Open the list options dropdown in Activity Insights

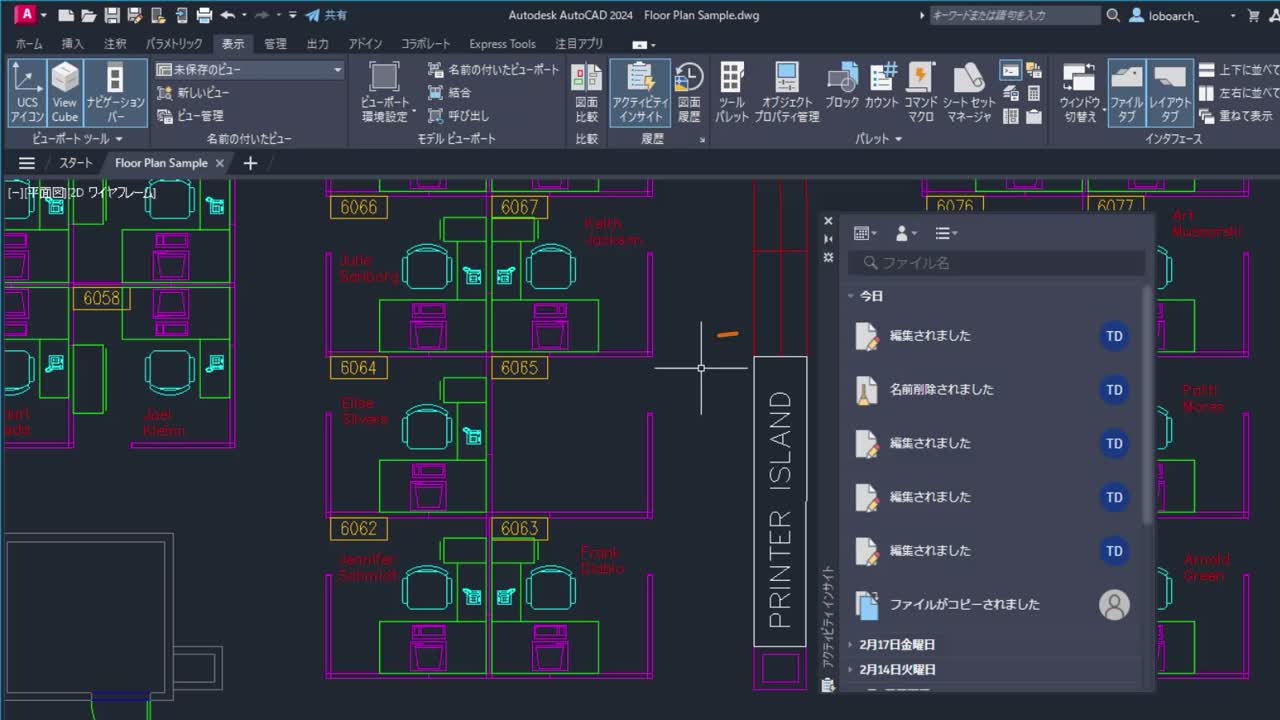(946, 233)
